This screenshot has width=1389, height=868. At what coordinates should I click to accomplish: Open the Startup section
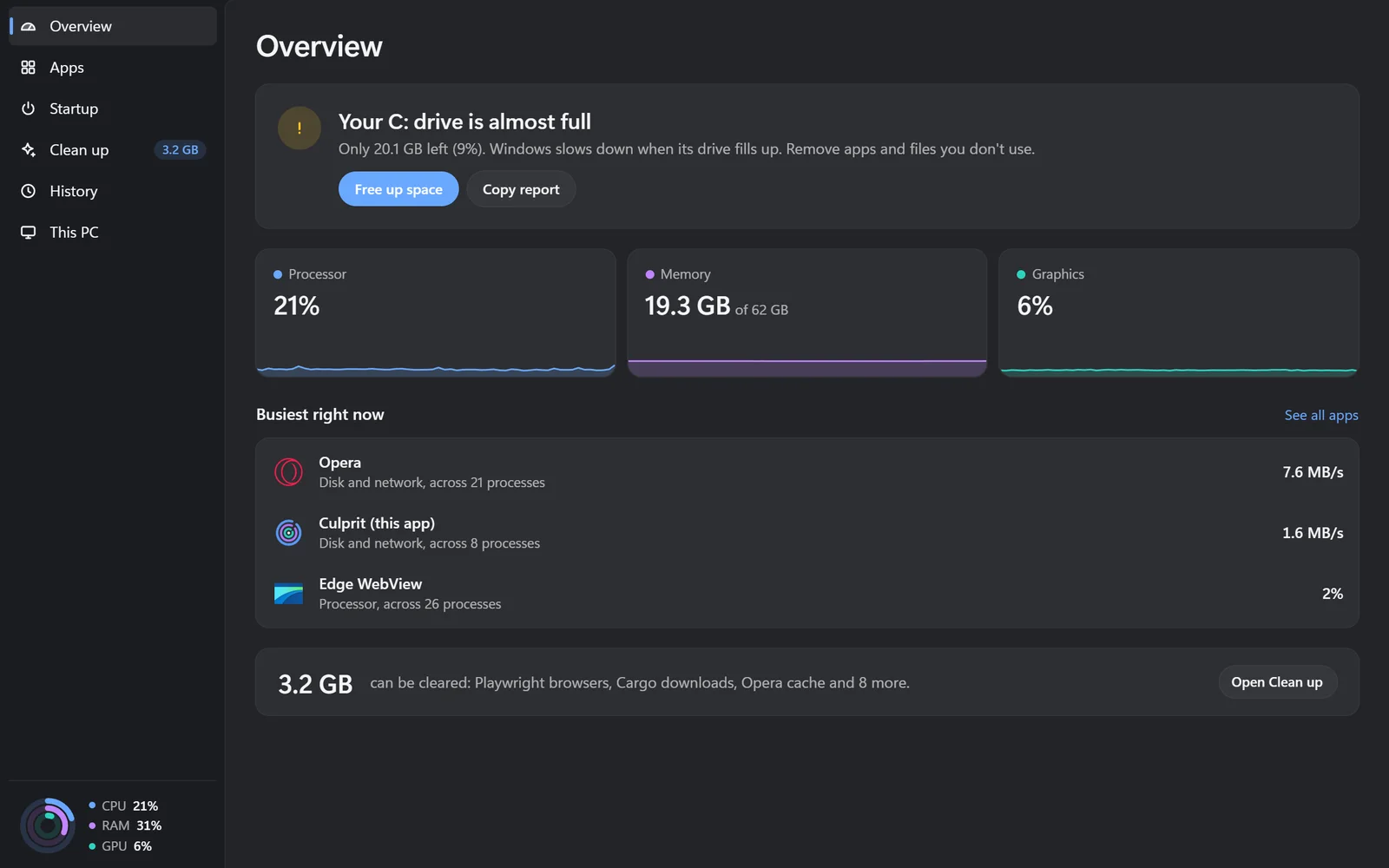113,108
